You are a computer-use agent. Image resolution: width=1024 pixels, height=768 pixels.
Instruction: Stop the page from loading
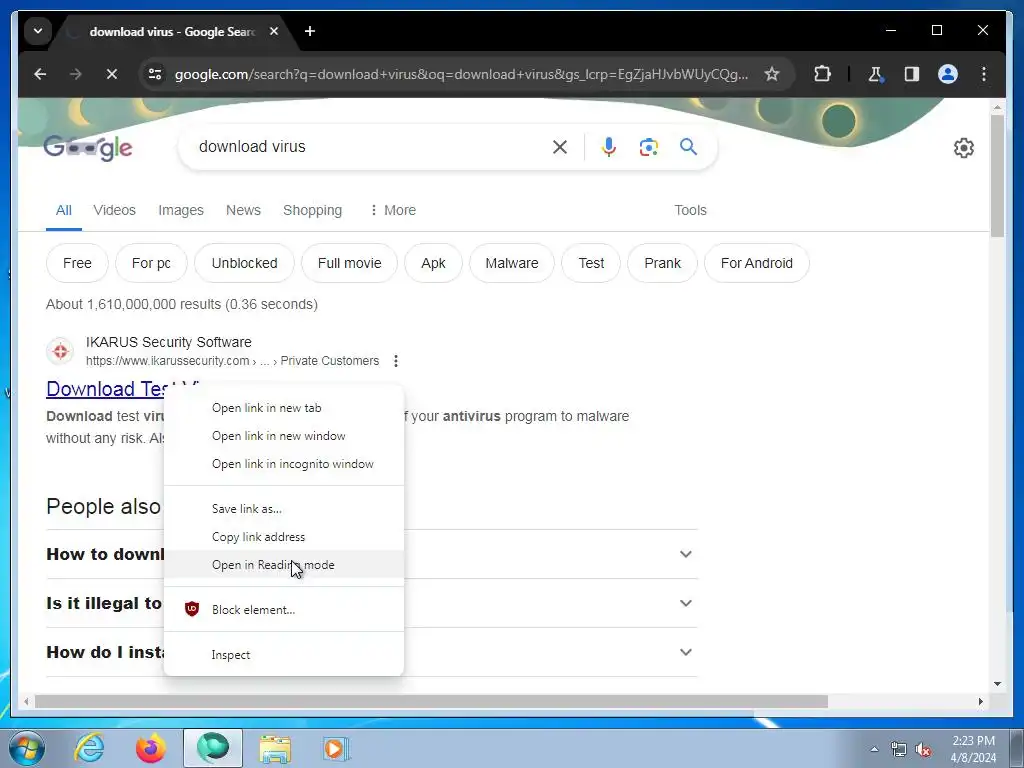point(112,74)
